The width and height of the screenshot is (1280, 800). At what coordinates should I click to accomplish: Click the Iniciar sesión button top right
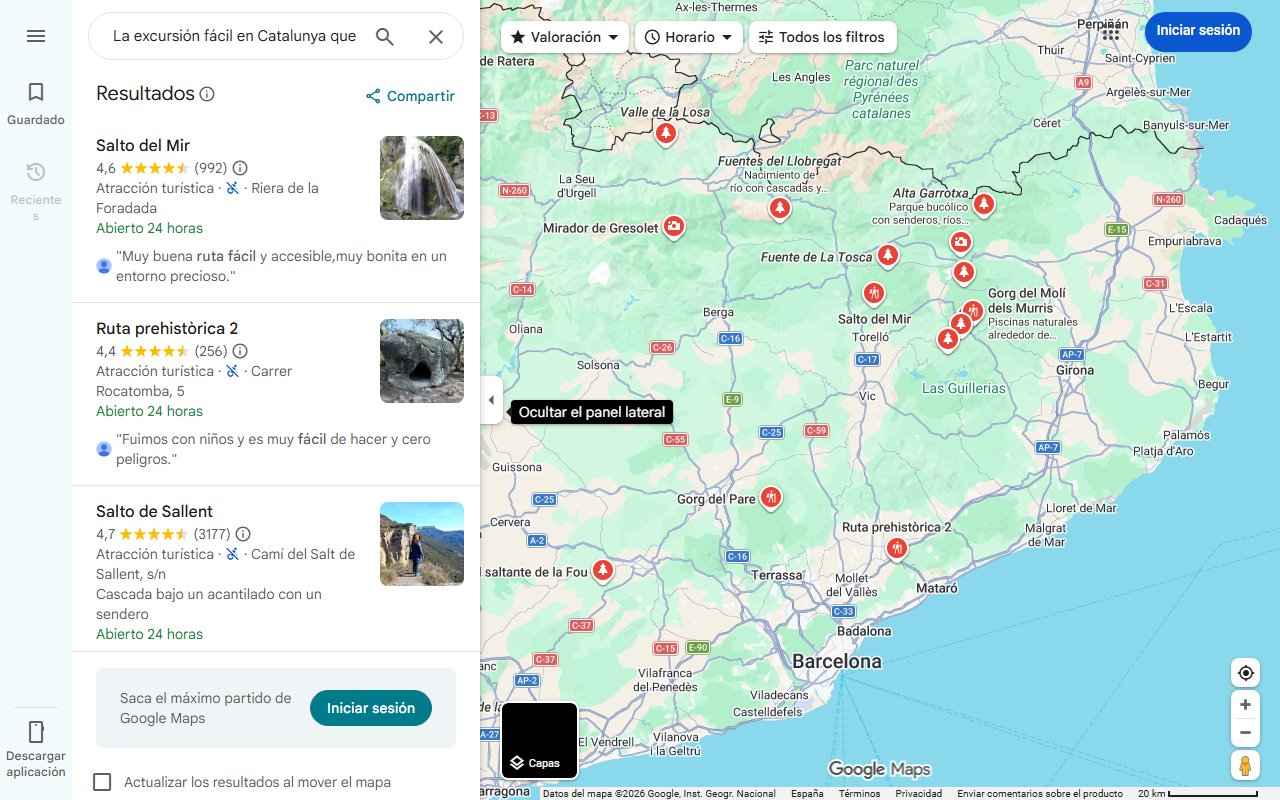pos(1198,31)
